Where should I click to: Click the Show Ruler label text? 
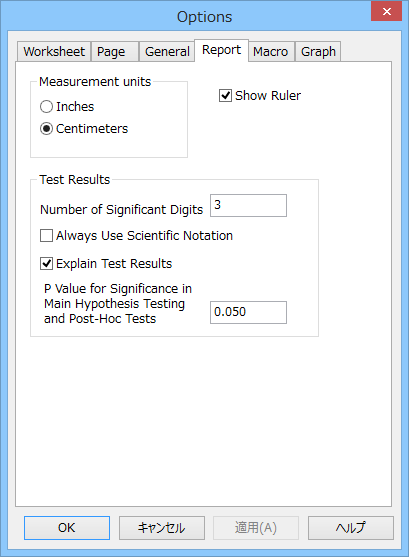[x=268, y=96]
